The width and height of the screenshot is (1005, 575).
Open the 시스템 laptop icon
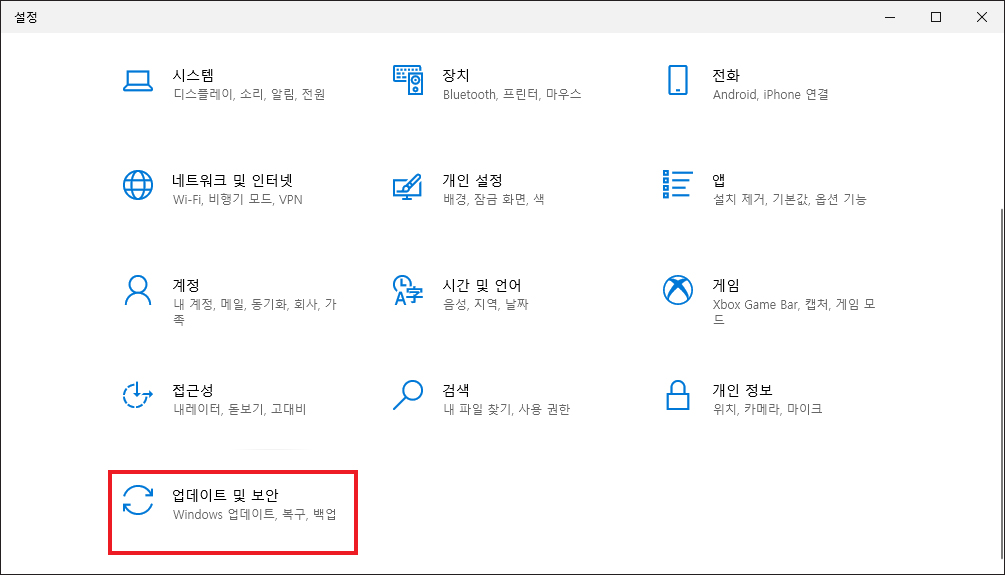(138, 81)
